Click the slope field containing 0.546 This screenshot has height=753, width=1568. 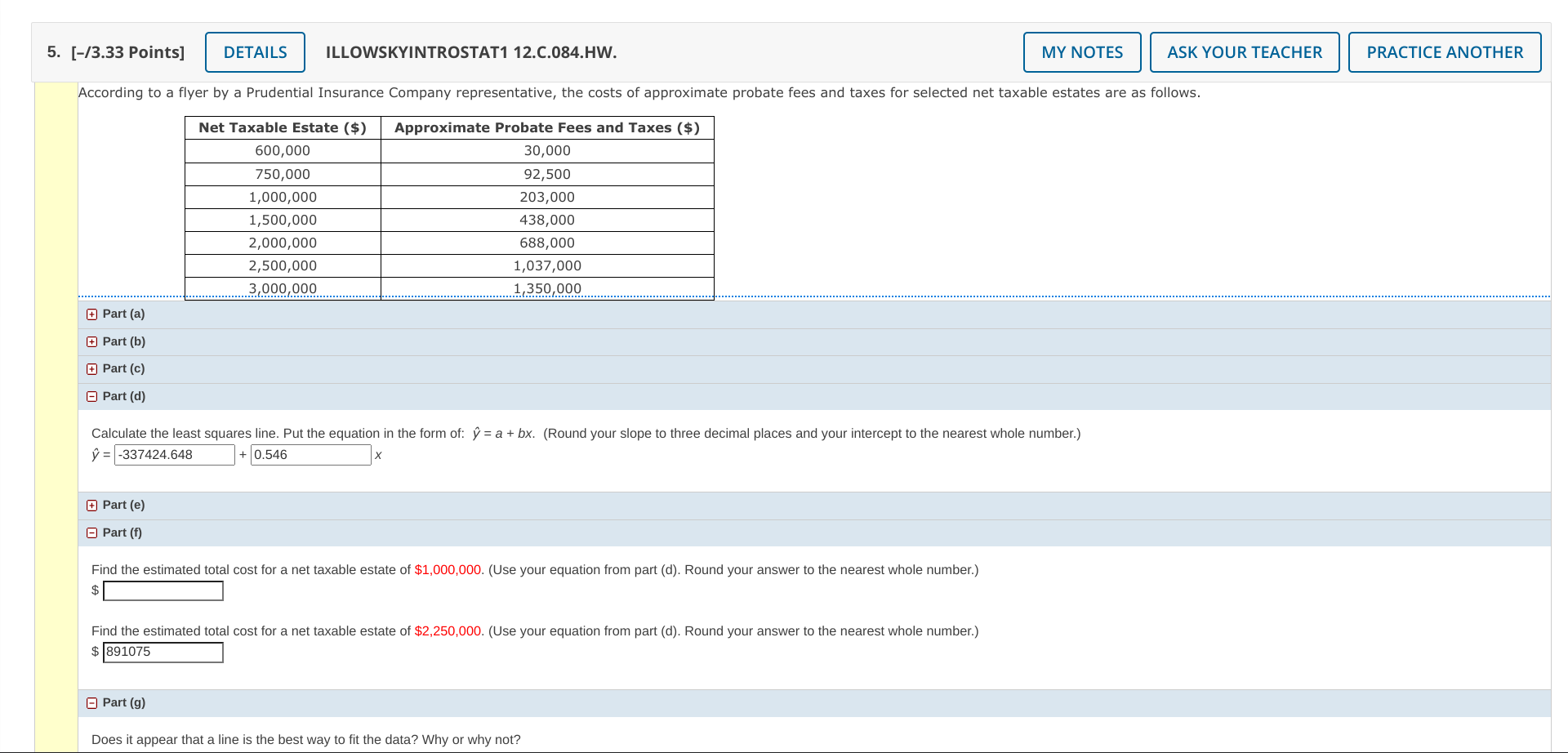(x=311, y=455)
